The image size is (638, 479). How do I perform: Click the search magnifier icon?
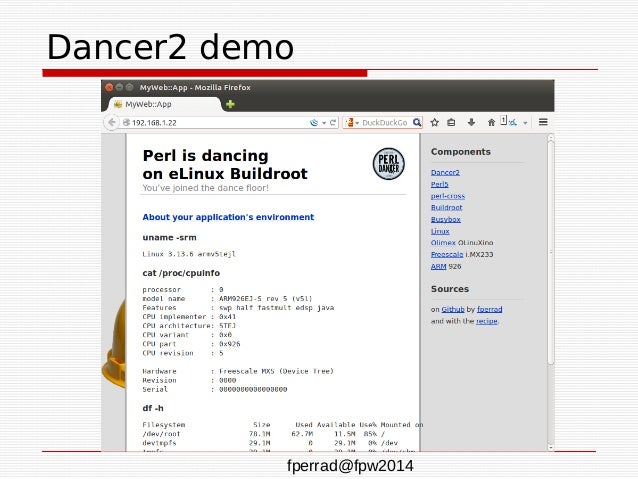pyautogui.click(x=417, y=122)
